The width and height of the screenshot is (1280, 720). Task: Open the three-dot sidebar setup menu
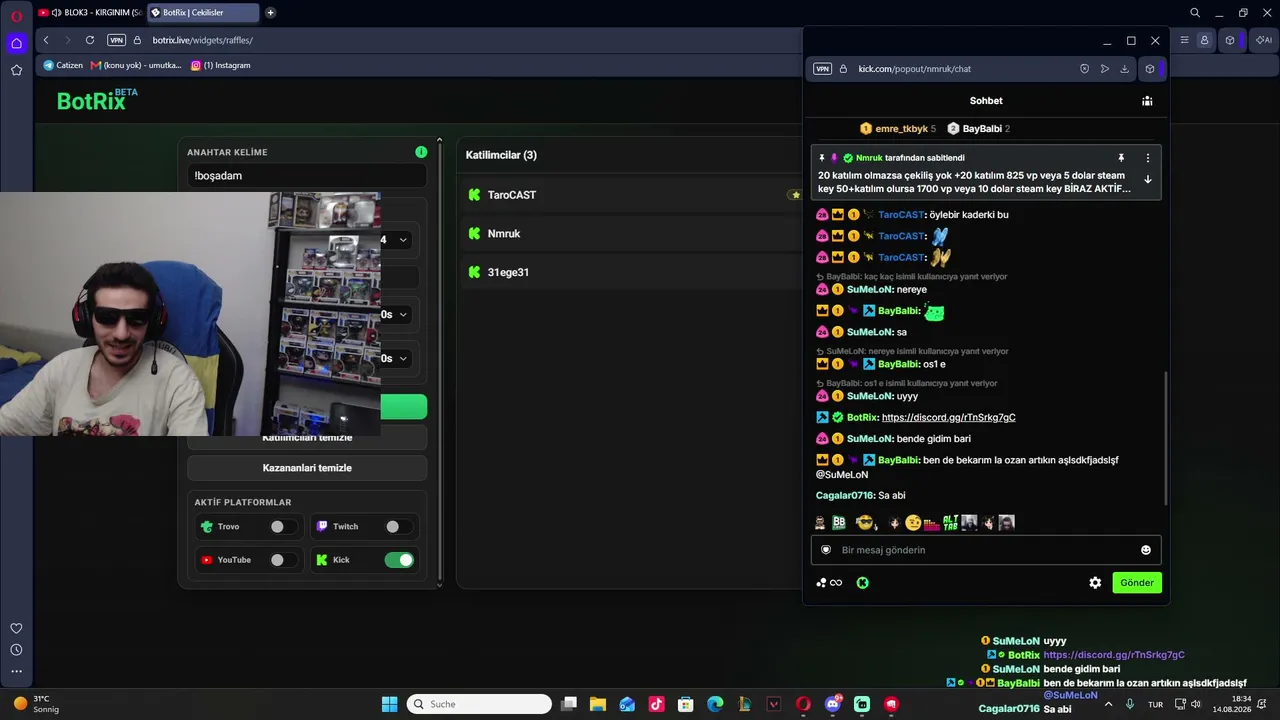(16, 672)
